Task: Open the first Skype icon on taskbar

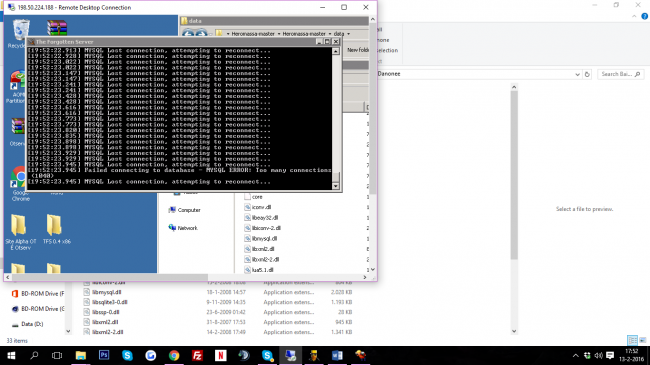Action: tap(127, 355)
